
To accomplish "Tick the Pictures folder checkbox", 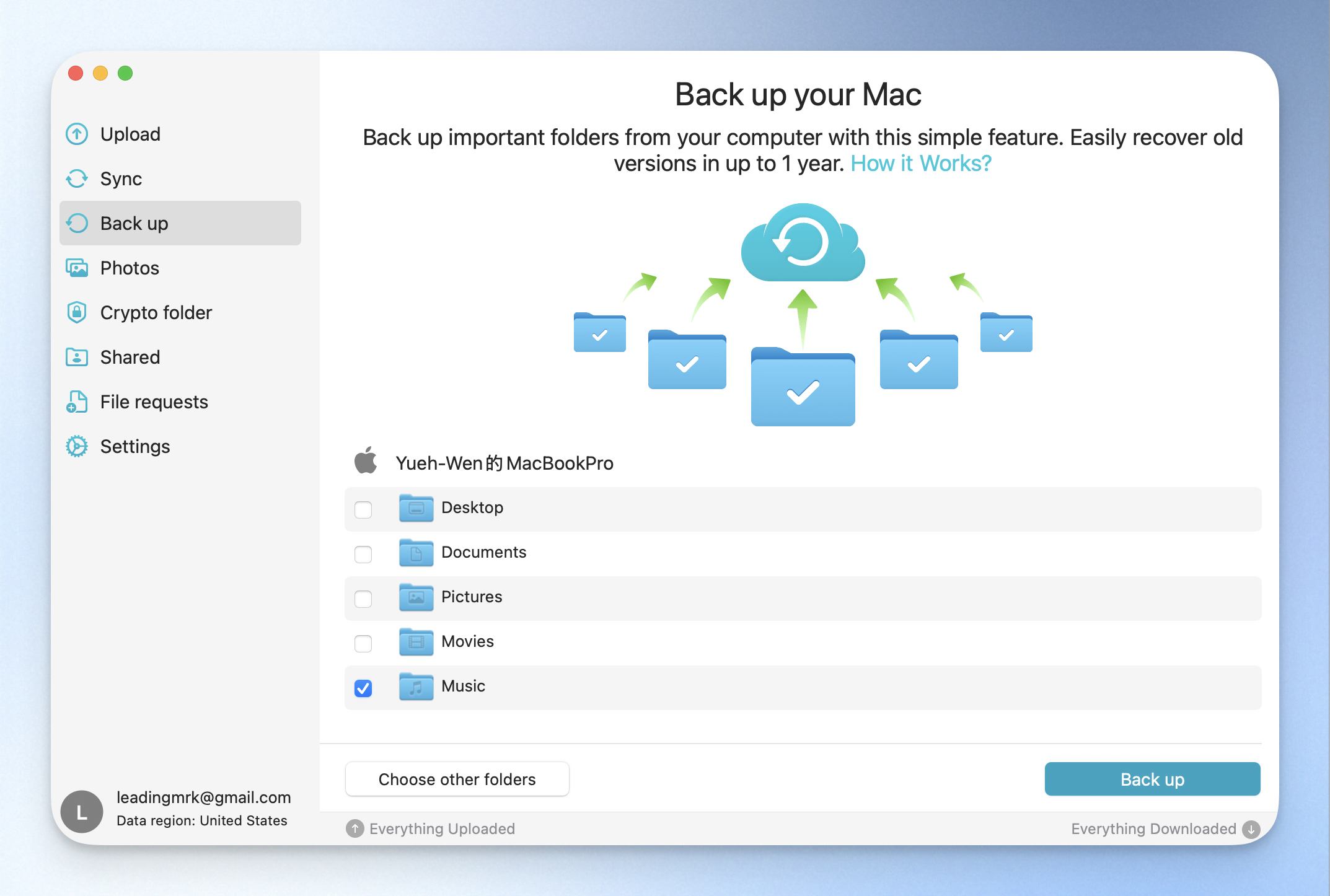I will coord(363,599).
